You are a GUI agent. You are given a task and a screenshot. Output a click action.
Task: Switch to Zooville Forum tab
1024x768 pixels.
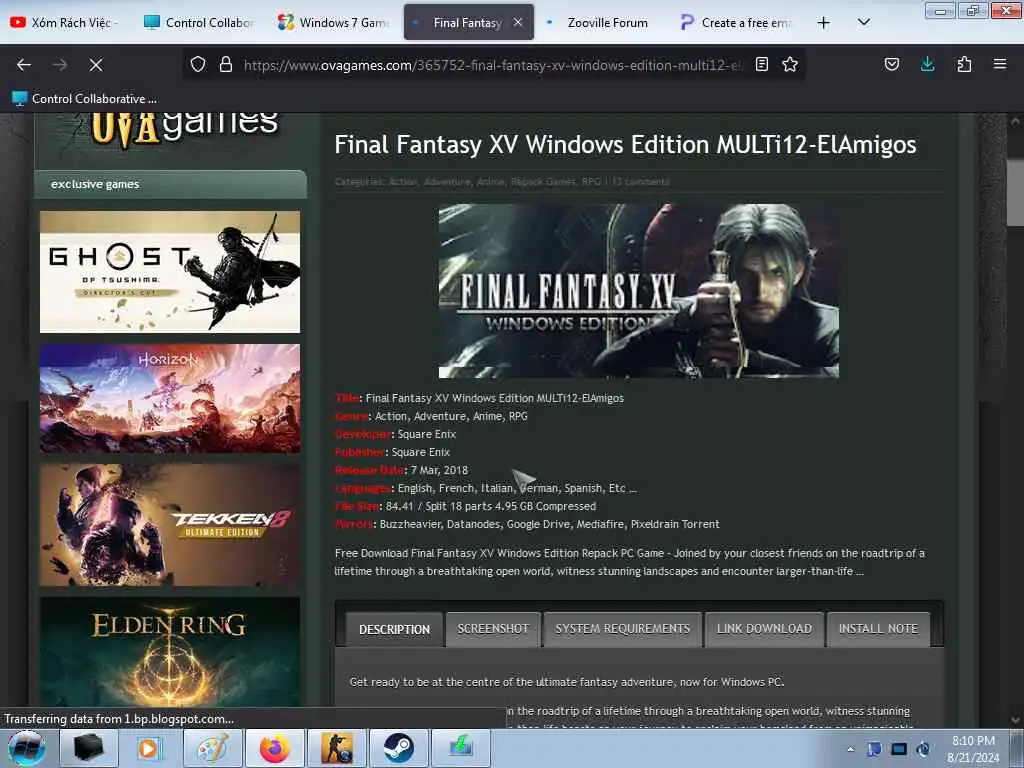(602, 22)
